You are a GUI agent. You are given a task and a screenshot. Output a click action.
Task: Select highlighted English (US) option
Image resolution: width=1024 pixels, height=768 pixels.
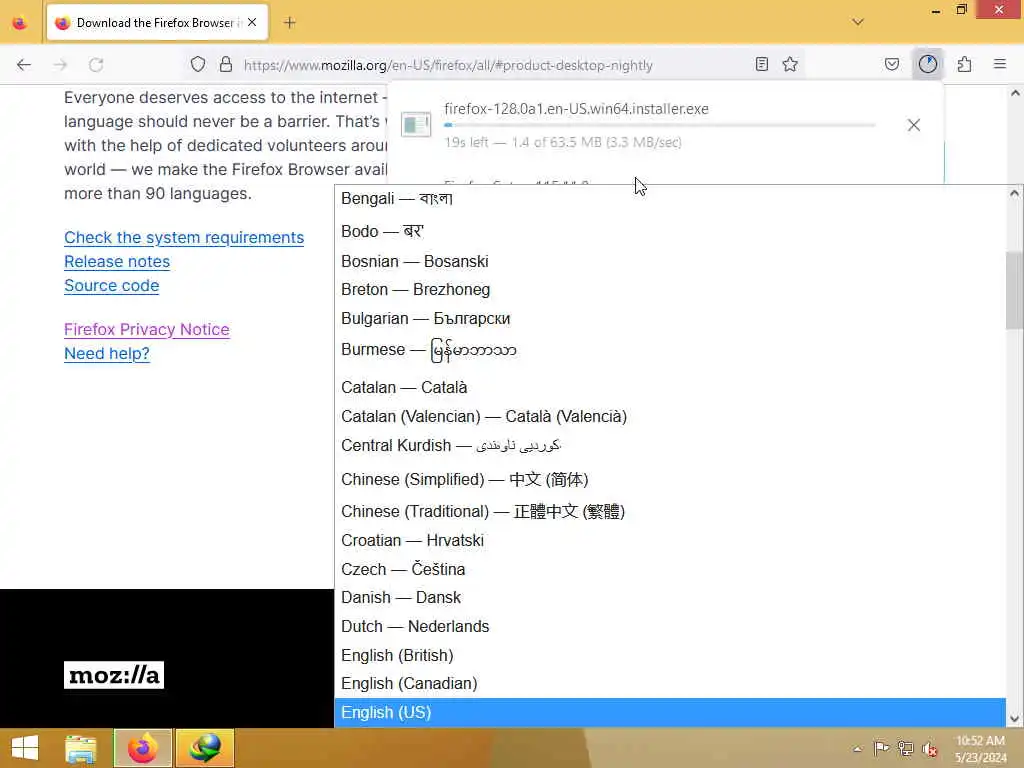click(670, 712)
